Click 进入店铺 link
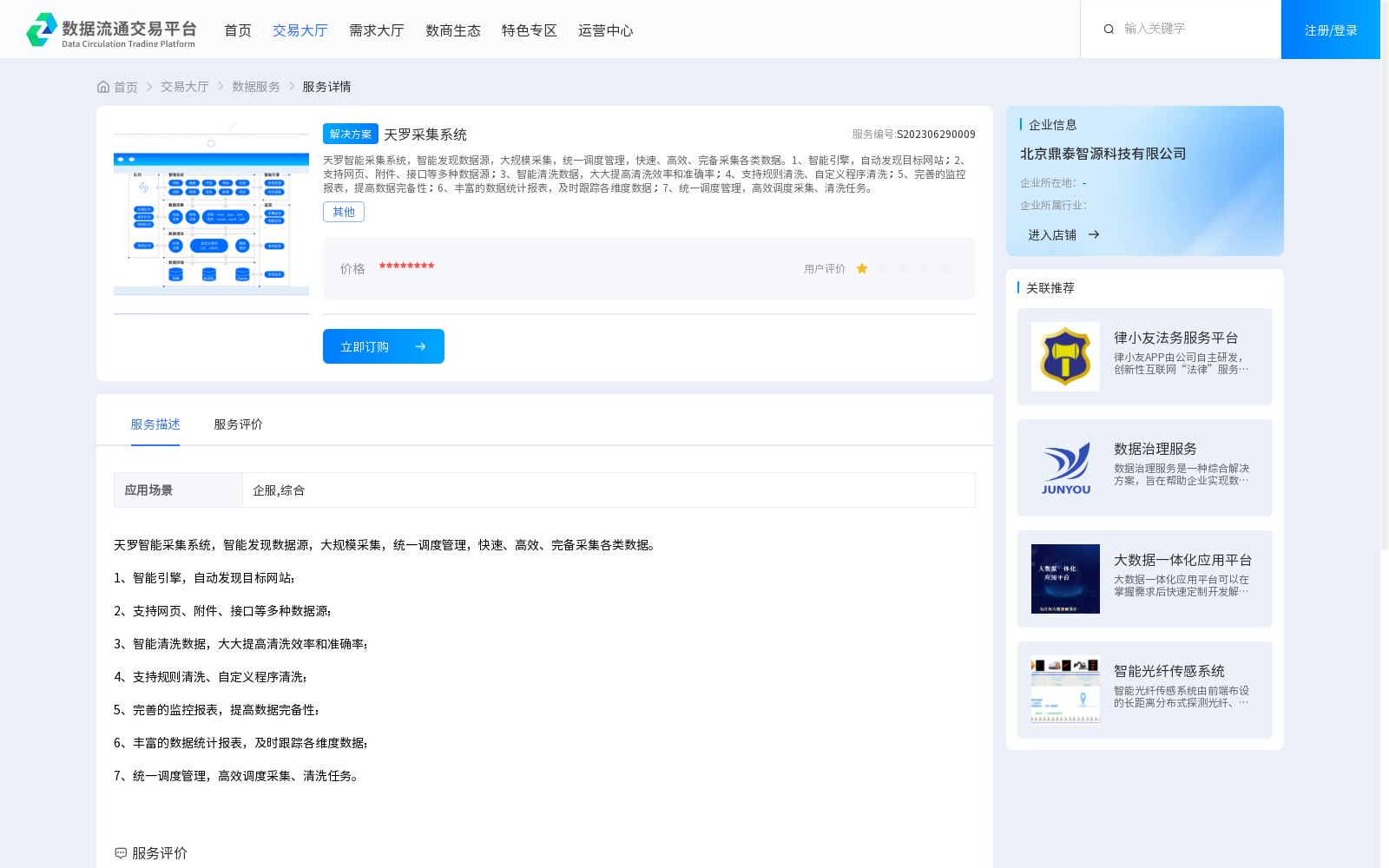Image resolution: width=1389 pixels, height=868 pixels. [x=1052, y=235]
